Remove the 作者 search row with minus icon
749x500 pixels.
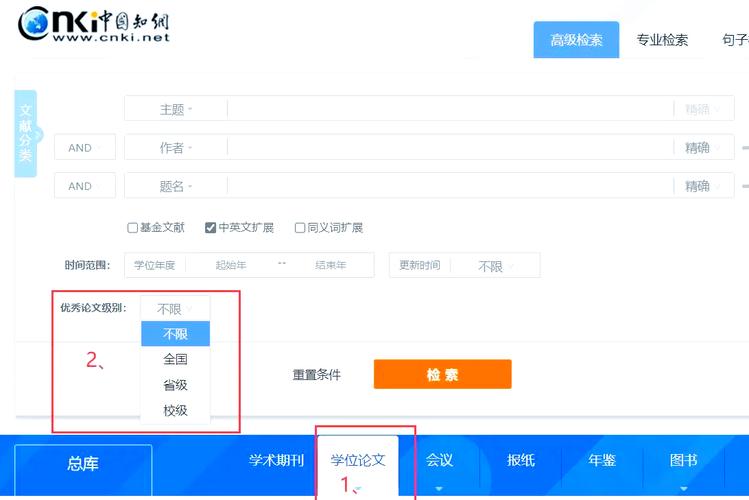click(744, 148)
